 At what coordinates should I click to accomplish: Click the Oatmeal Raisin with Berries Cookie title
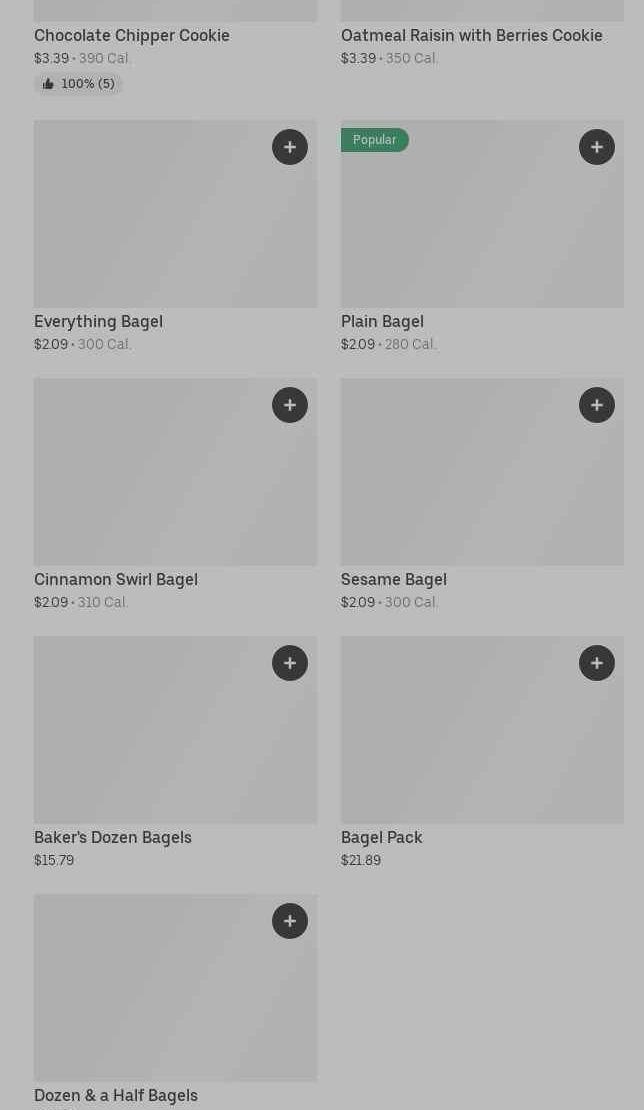(x=471, y=36)
